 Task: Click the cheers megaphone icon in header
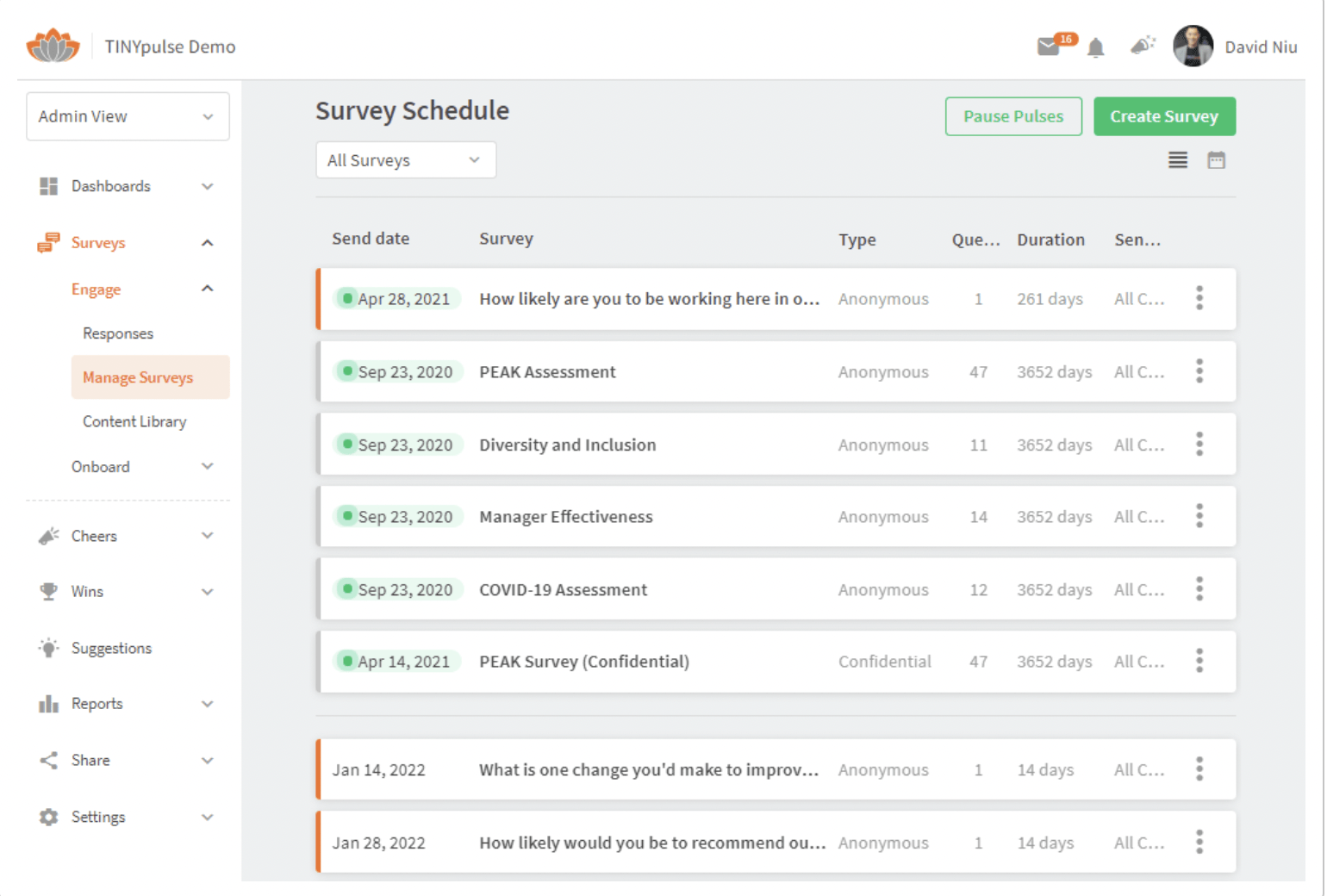1143,45
